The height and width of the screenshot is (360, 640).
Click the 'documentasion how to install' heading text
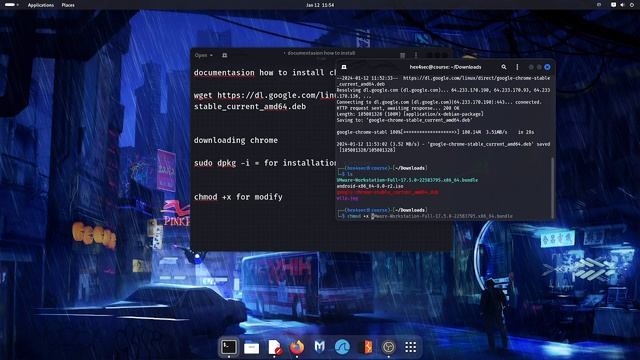tap(265, 73)
